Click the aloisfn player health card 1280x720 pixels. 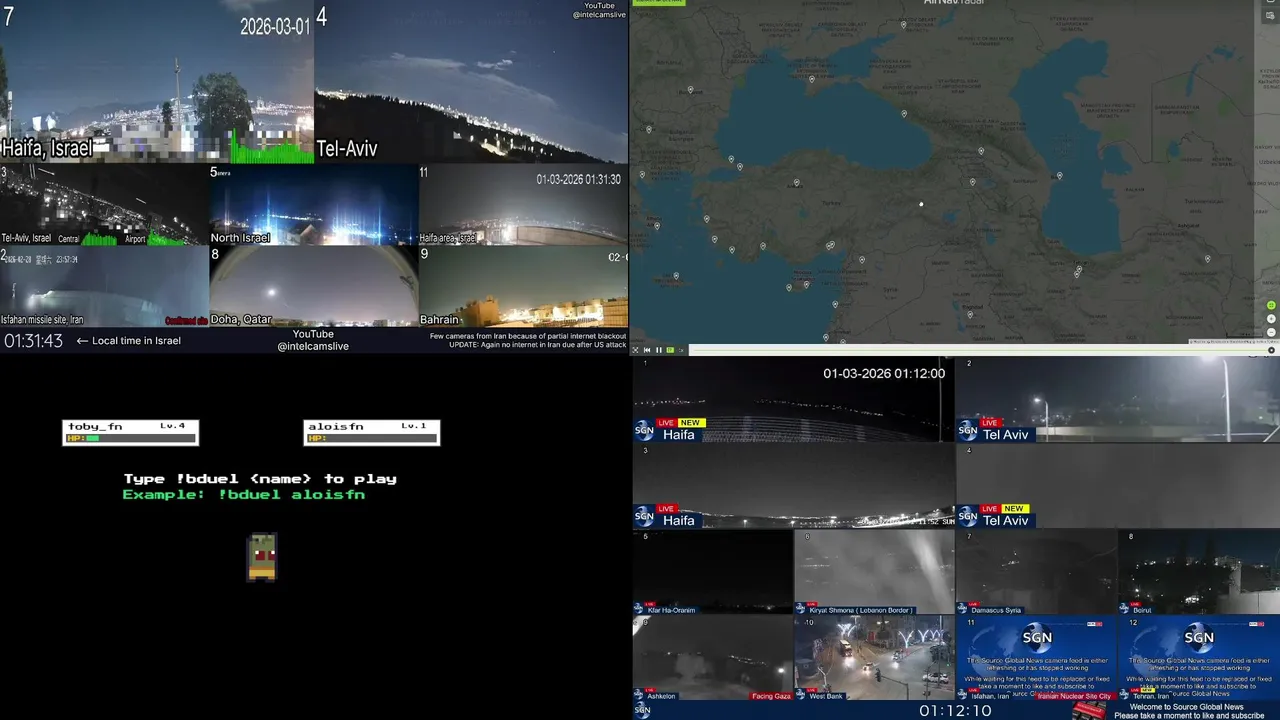tap(372, 432)
